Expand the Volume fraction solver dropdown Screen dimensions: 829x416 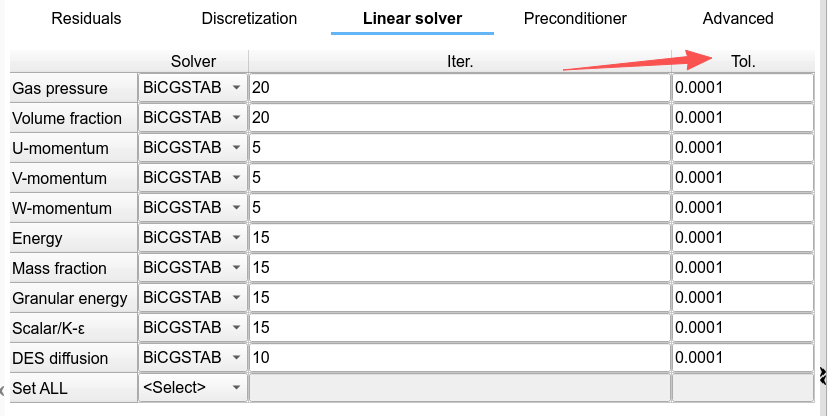coord(193,118)
